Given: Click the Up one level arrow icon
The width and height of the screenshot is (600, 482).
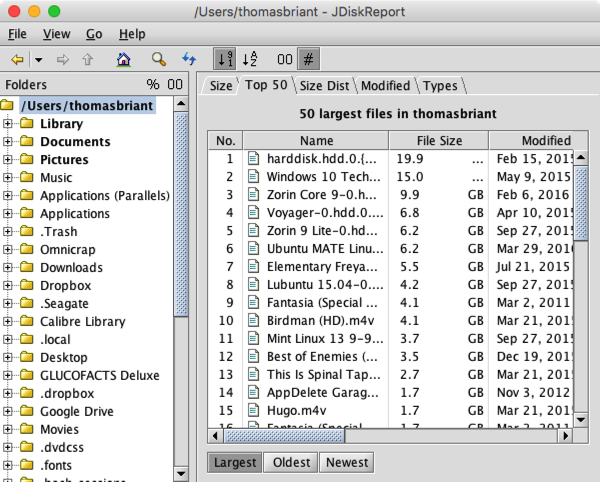Looking at the screenshot, I should point(88,60).
